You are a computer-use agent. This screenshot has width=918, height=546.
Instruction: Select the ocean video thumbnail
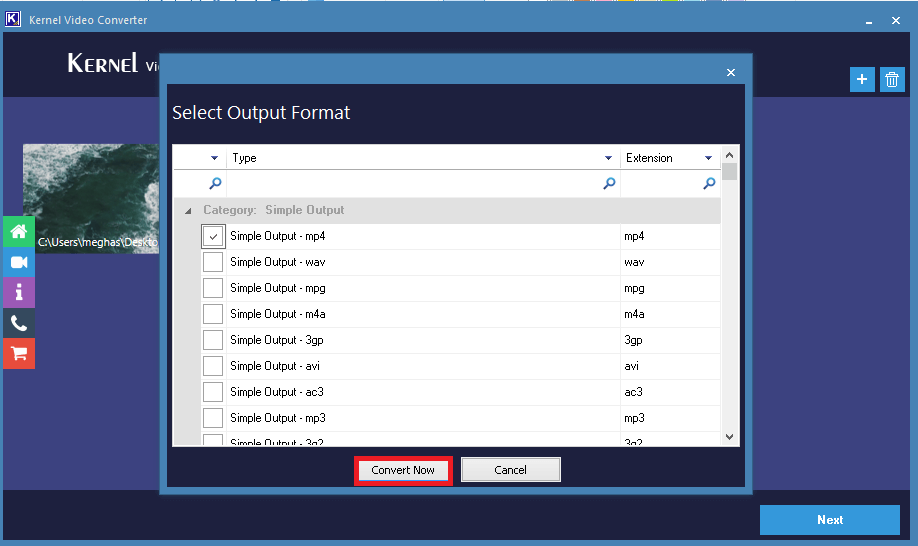(x=91, y=199)
